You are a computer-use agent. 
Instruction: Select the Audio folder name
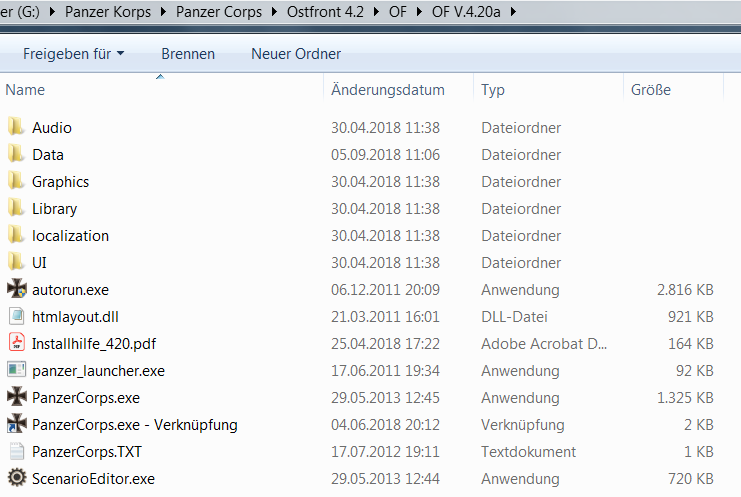coord(52,128)
